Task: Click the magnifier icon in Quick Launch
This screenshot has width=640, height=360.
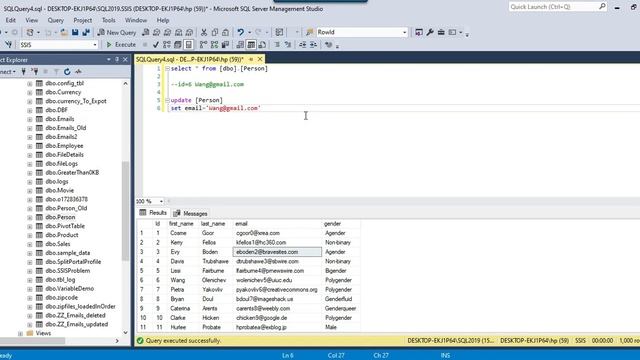Action: click(602, 7)
